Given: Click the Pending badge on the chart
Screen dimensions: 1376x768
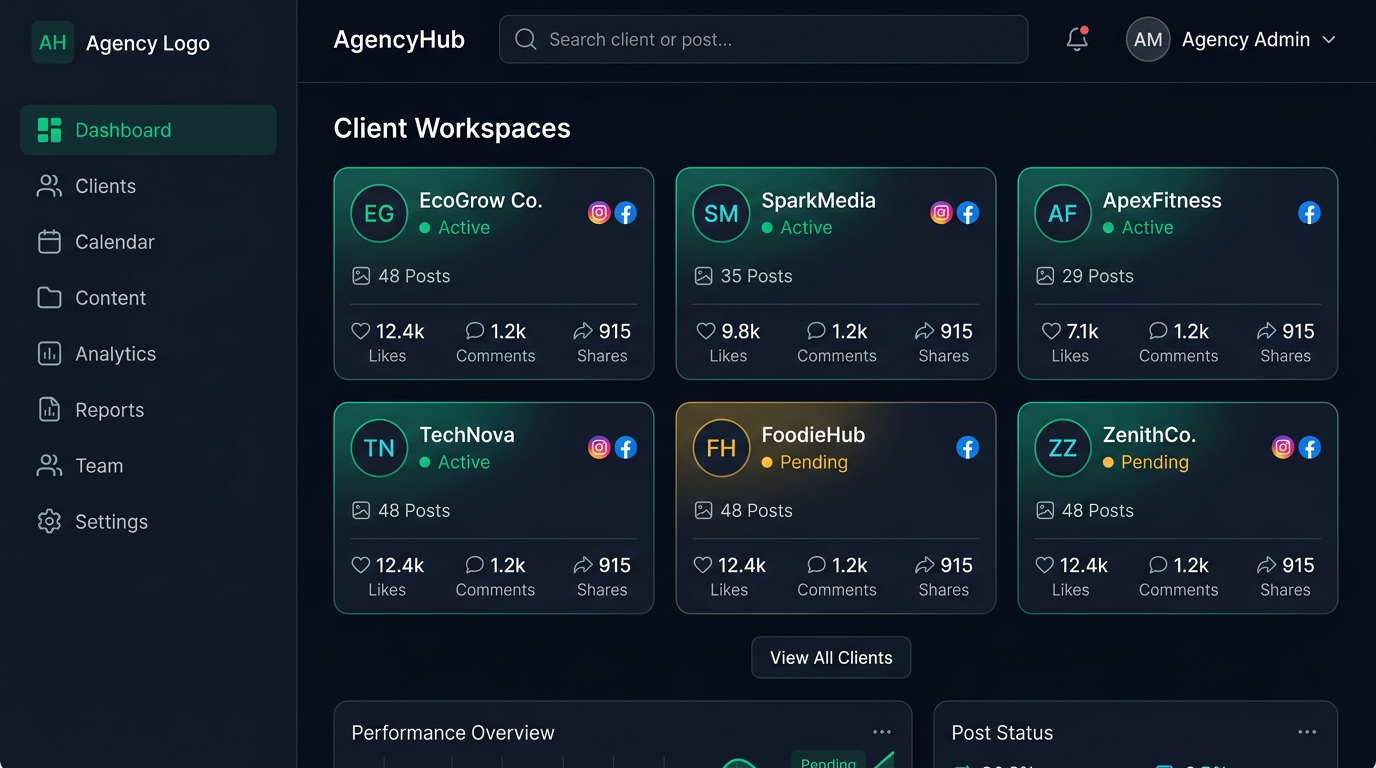Looking at the screenshot, I should [x=828, y=762].
